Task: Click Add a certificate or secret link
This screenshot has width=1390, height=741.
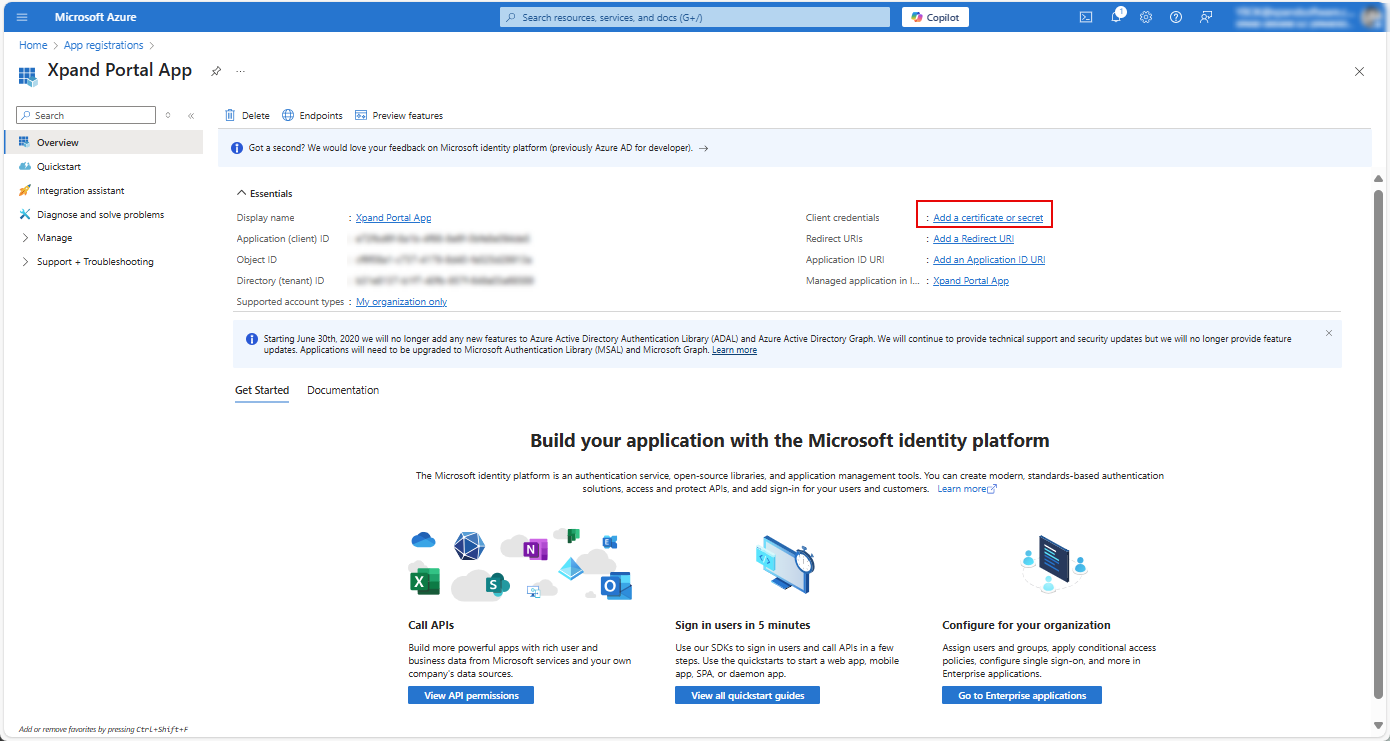Action: [988, 218]
